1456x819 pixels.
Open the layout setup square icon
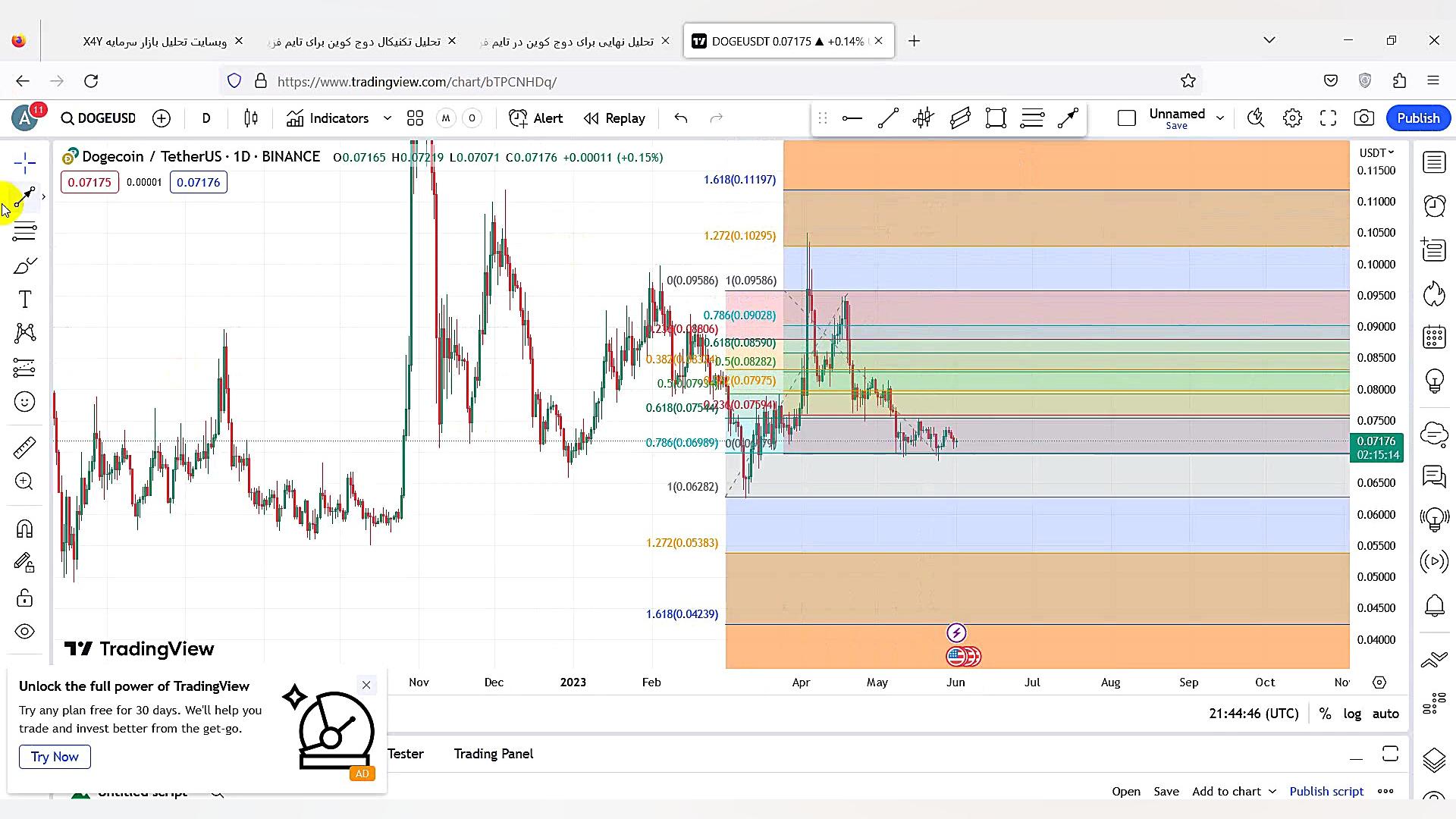click(x=1127, y=118)
